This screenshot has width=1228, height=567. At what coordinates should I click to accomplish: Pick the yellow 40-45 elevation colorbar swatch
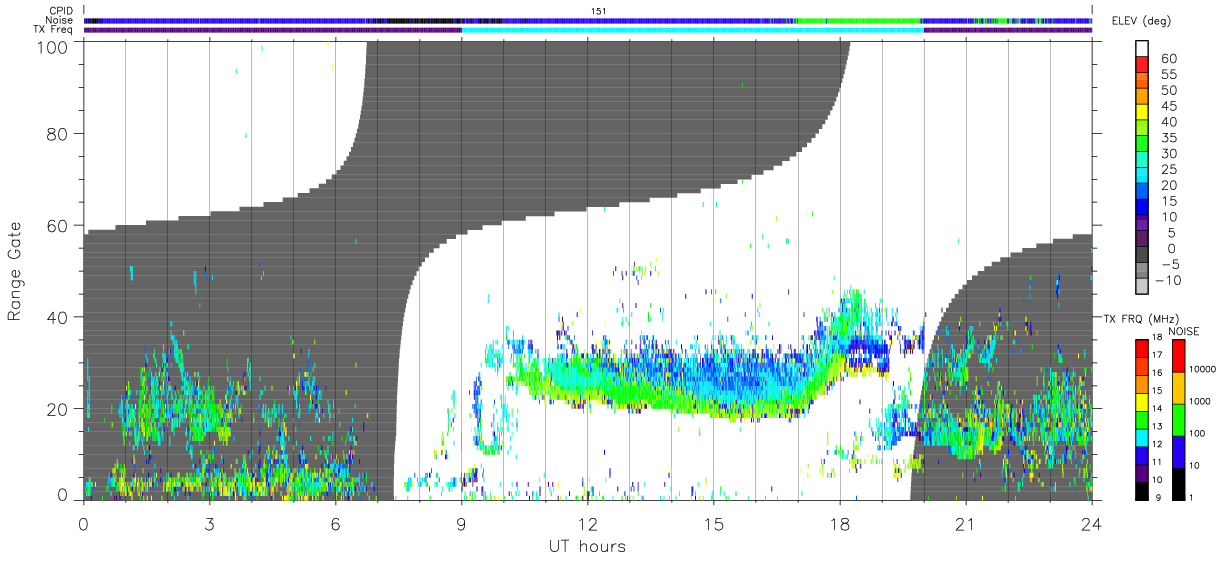pos(1143,114)
